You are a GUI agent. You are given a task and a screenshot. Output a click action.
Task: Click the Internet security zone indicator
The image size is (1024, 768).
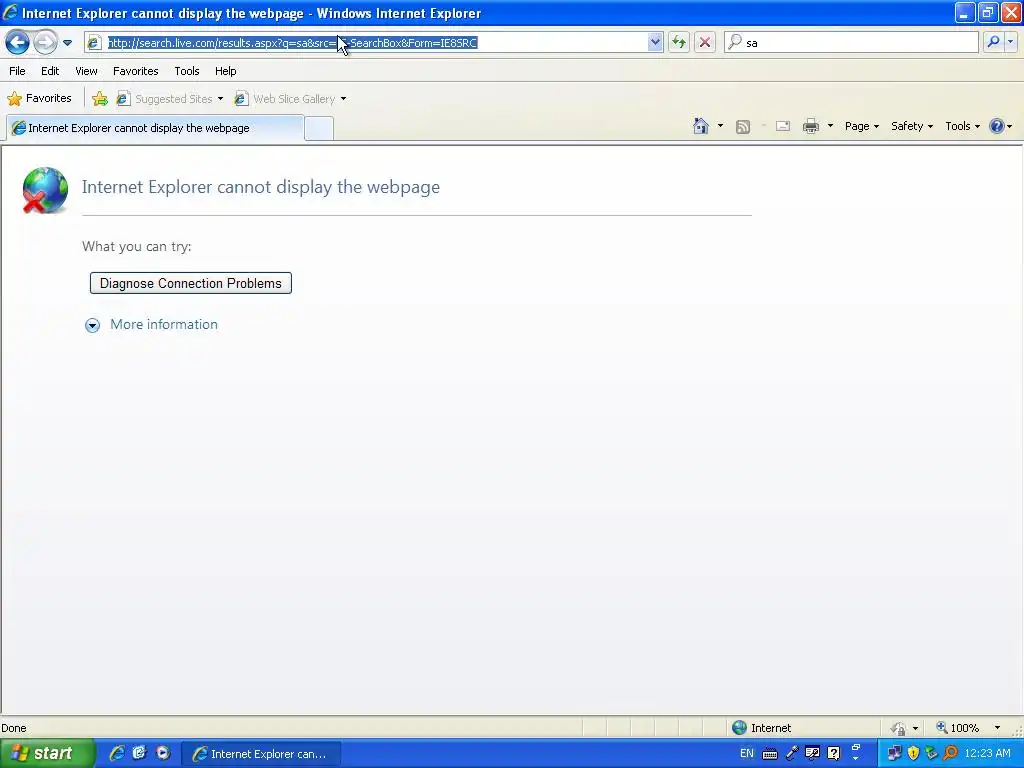click(761, 728)
